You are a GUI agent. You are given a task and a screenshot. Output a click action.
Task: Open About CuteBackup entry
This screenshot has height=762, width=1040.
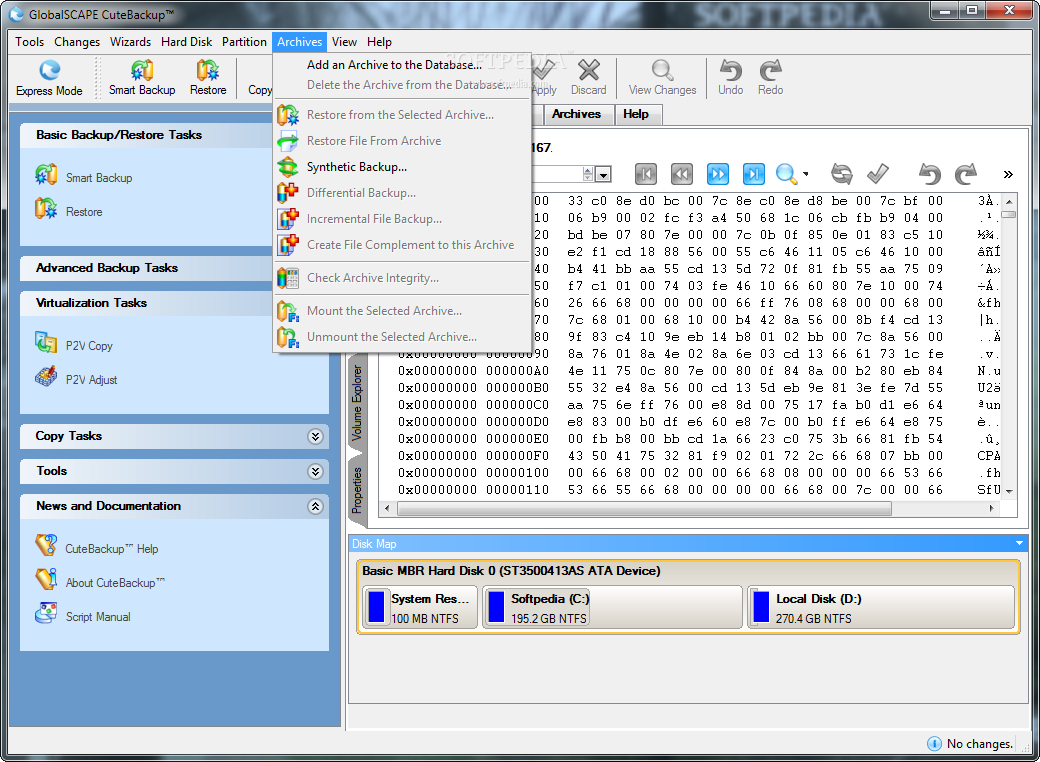pos(115,582)
